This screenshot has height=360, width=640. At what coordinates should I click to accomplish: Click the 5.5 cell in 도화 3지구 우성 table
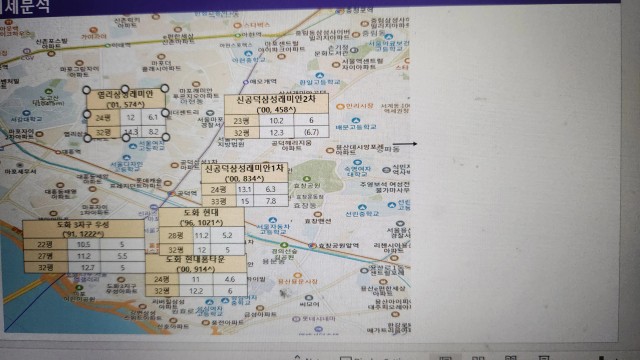pos(122,256)
